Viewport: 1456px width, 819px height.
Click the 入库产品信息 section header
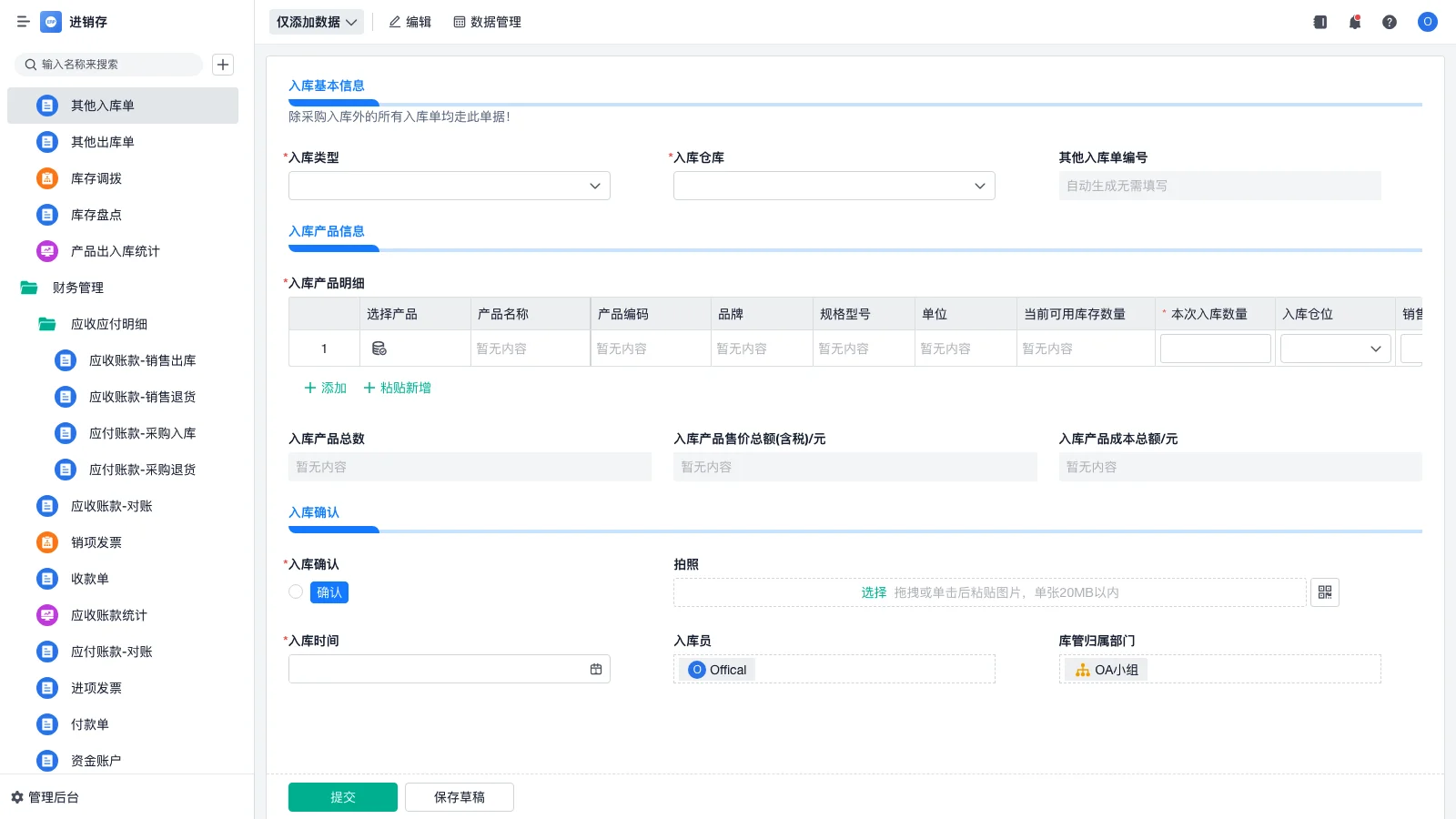point(327,231)
